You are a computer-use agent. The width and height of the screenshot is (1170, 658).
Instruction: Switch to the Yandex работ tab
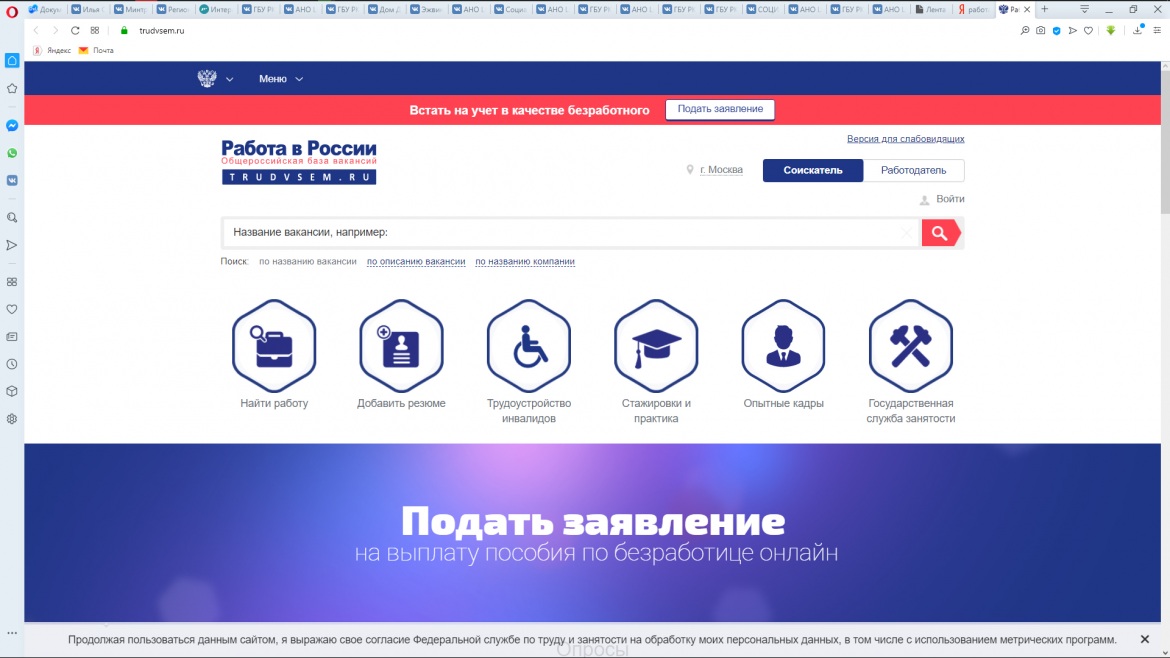(973, 9)
